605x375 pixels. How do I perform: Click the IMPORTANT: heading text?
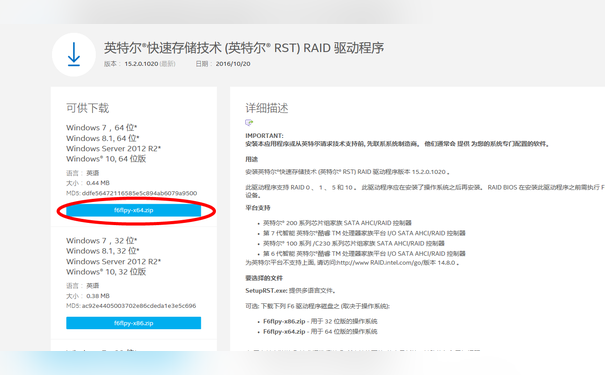pos(264,136)
